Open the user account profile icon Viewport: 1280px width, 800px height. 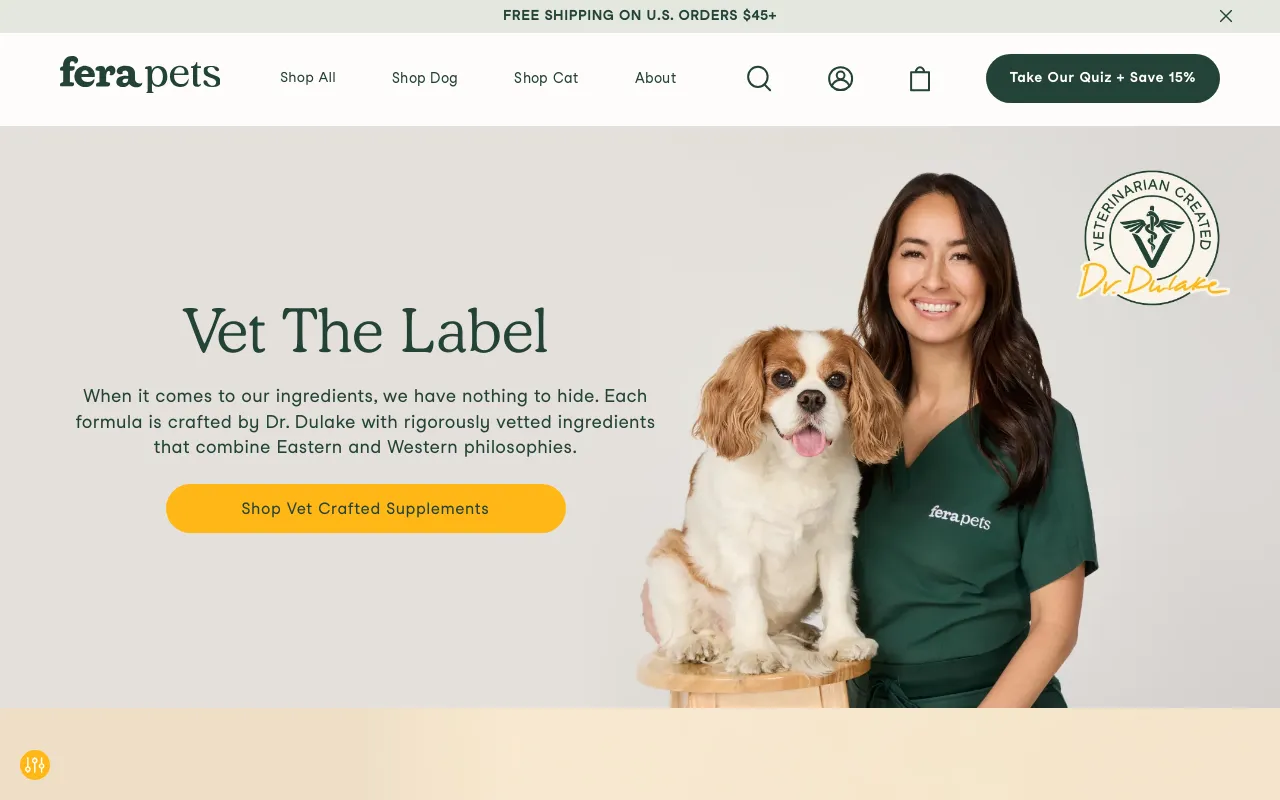(840, 78)
